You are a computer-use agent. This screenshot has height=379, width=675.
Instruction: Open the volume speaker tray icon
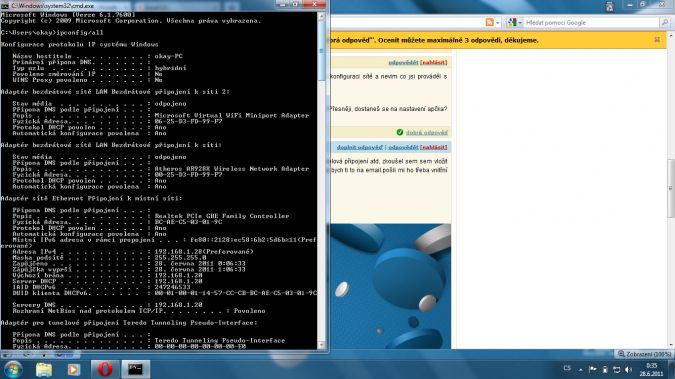629,370
